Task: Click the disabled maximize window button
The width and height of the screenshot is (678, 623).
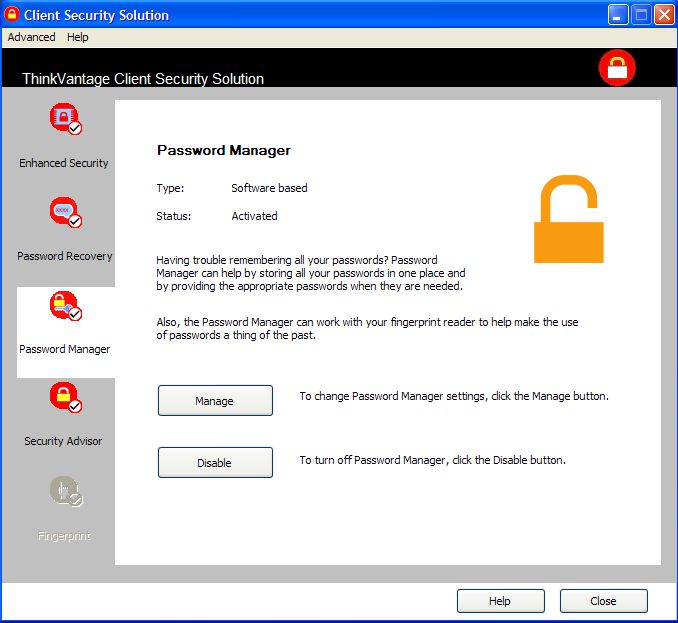Action: [641, 15]
